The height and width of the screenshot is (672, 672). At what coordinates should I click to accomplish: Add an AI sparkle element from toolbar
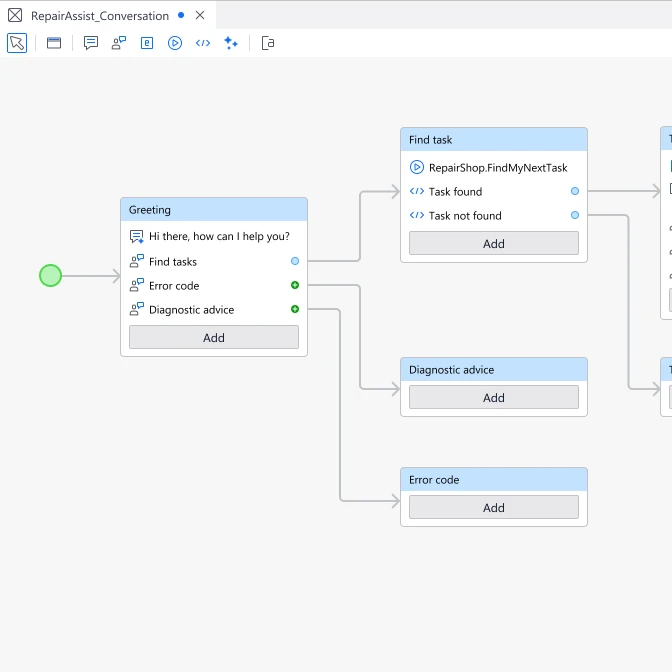(231, 43)
